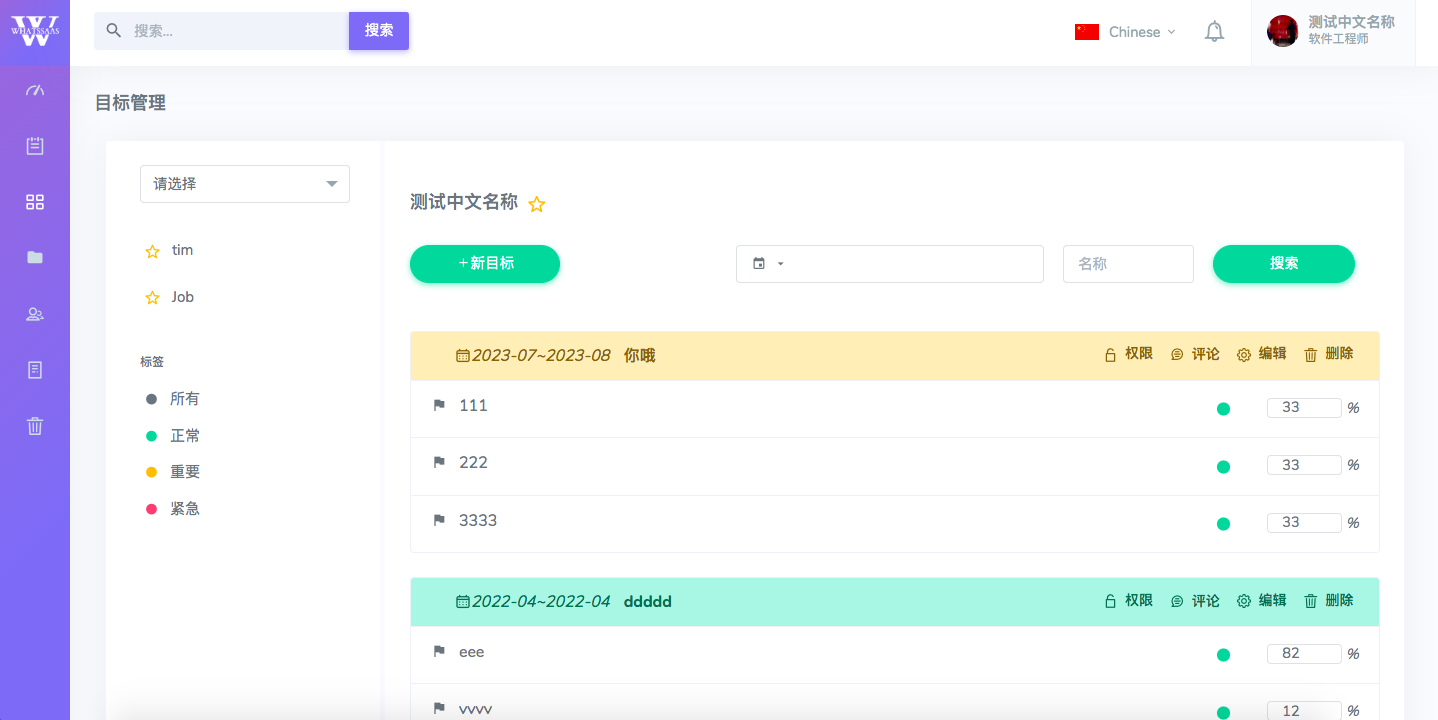The width and height of the screenshot is (1438, 720).
Task: Open the trash icon in the sidebar
Action: [35, 426]
